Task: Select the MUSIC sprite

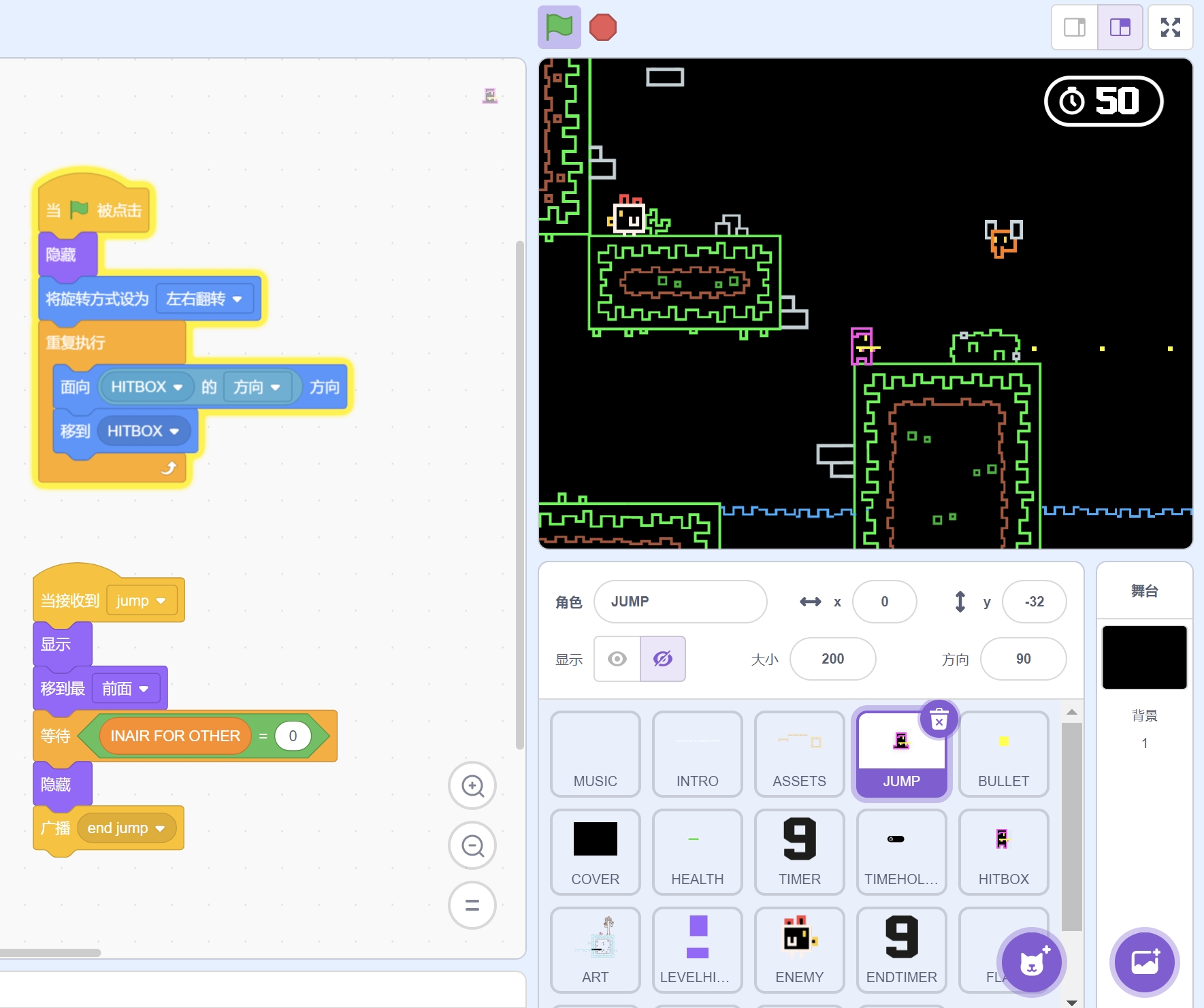Action: 596,754
